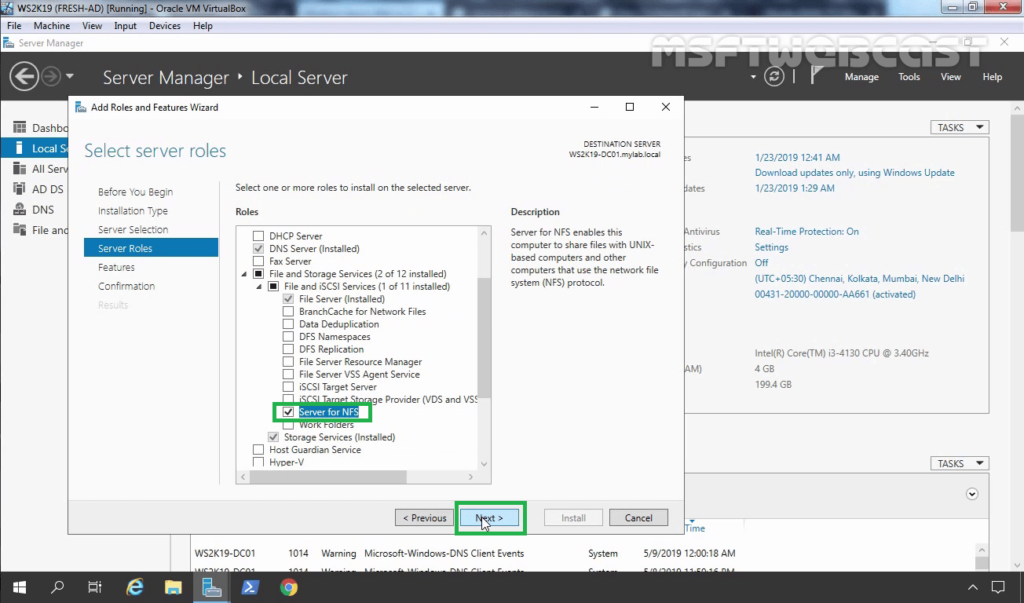Uncheck the Server for NFS checkbox

288,412
